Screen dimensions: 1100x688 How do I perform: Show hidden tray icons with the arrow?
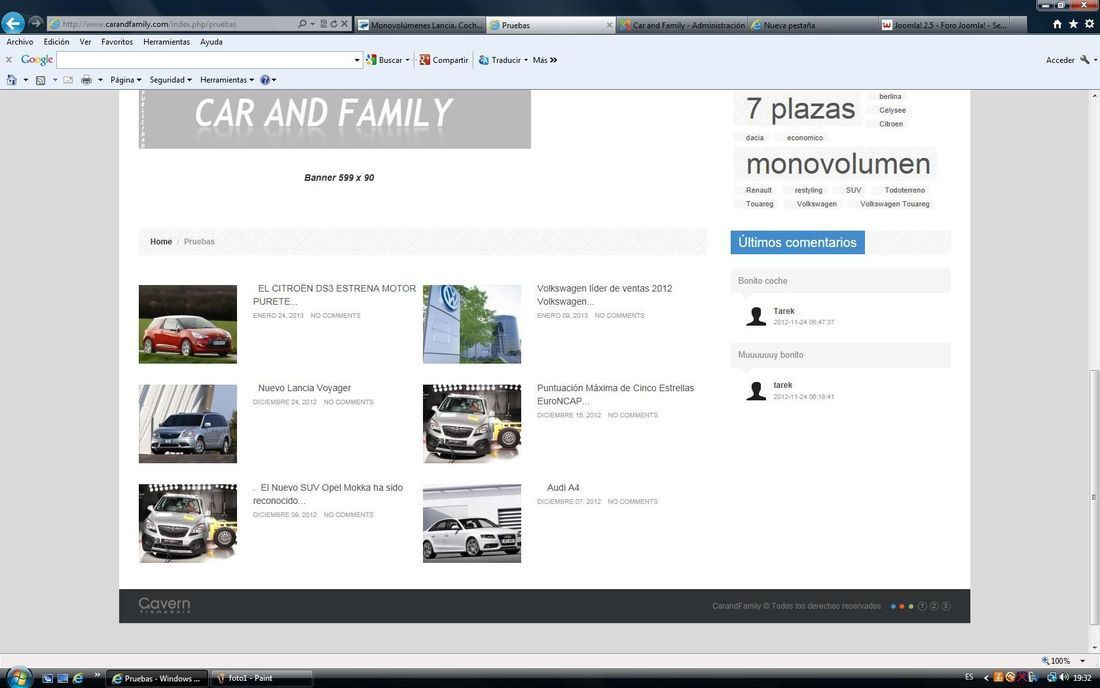click(986, 677)
